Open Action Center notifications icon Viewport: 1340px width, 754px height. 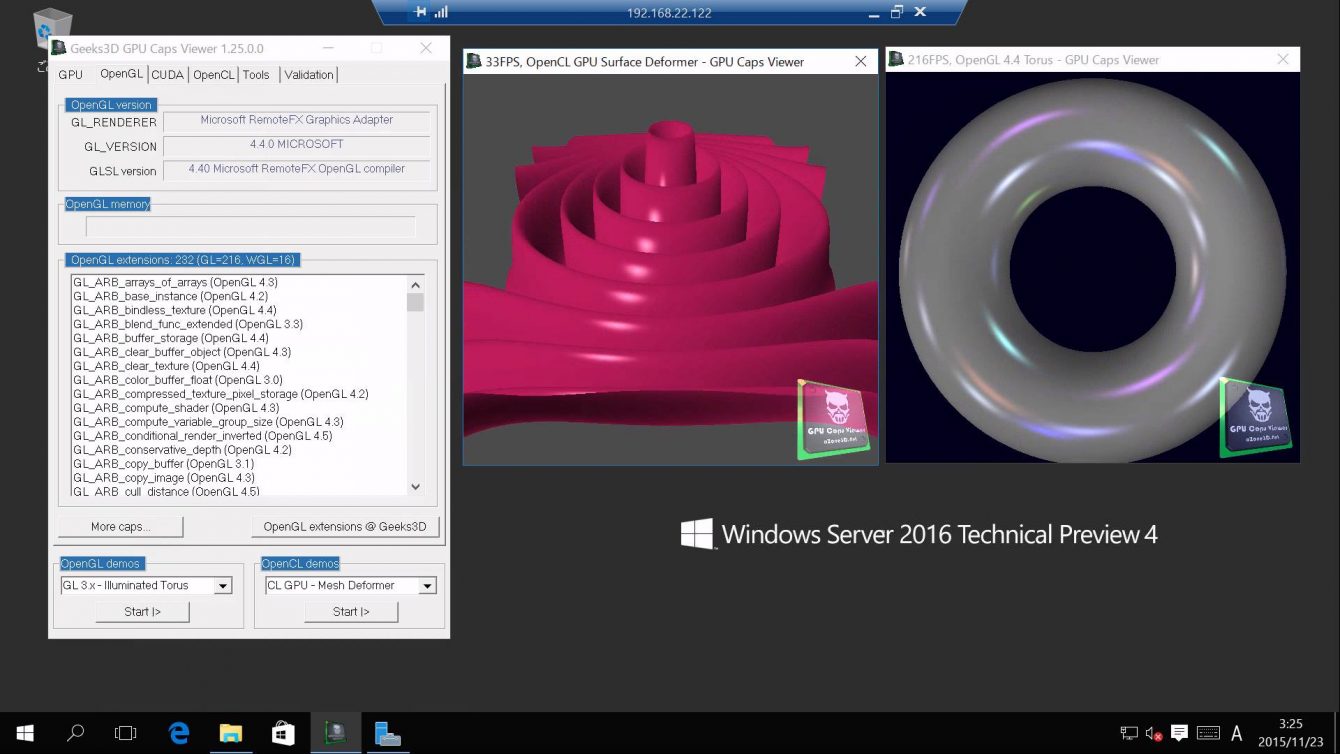click(x=1179, y=734)
